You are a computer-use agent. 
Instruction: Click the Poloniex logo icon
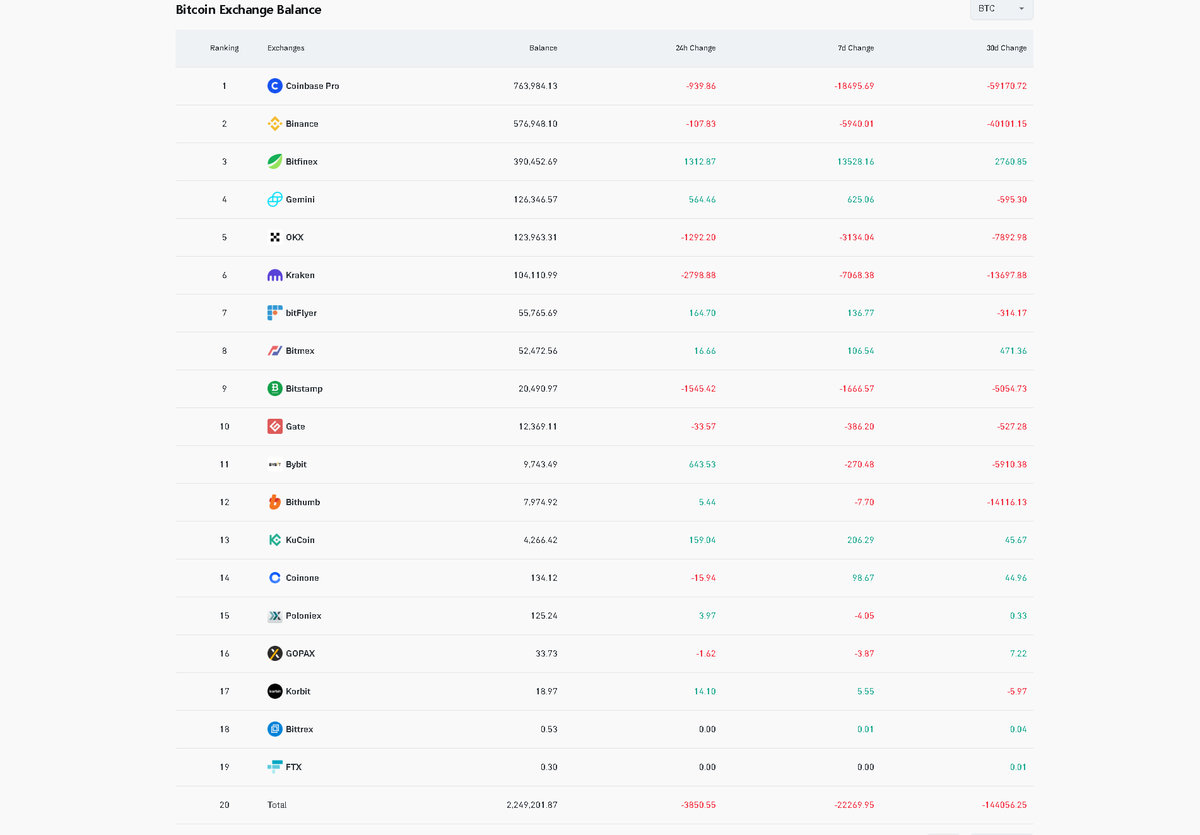[275, 616]
